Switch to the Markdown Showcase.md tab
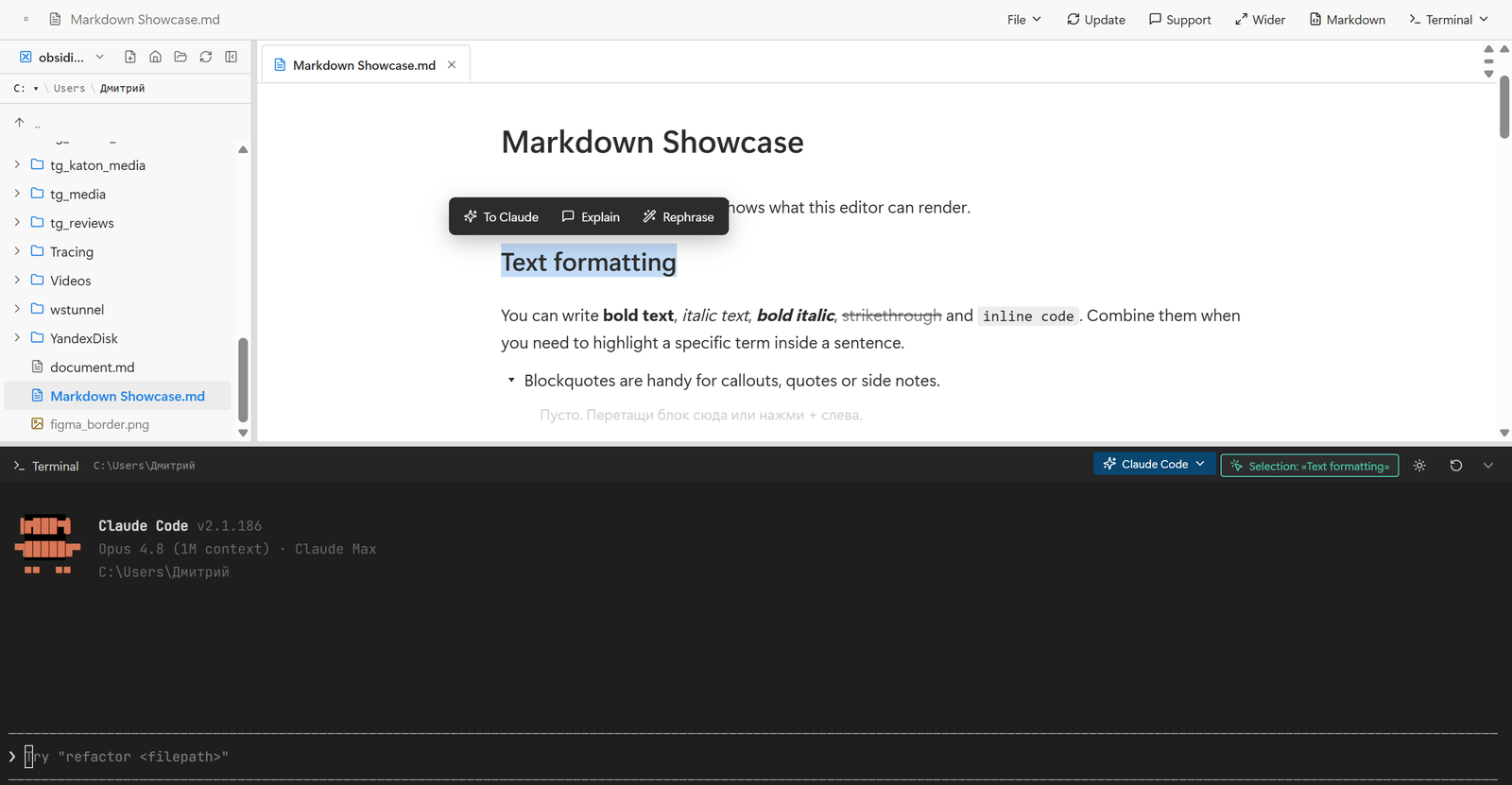The image size is (1512, 785). coord(365,65)
